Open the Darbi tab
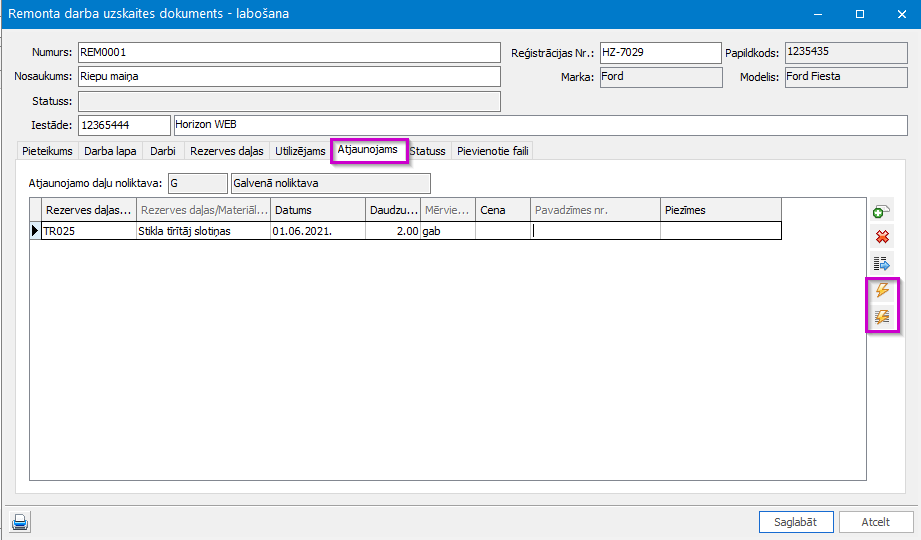This screenshot has width=921, height=540. click(x=163, y=151)
